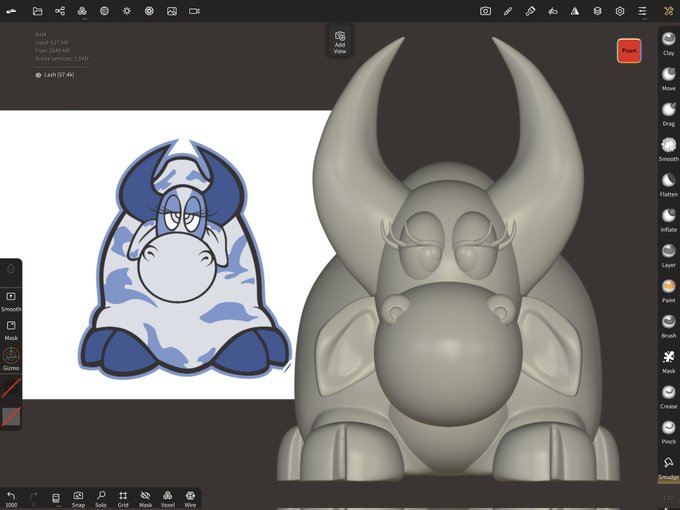
Task: Open the dark slashed material swatch
Action: [11, 388]
